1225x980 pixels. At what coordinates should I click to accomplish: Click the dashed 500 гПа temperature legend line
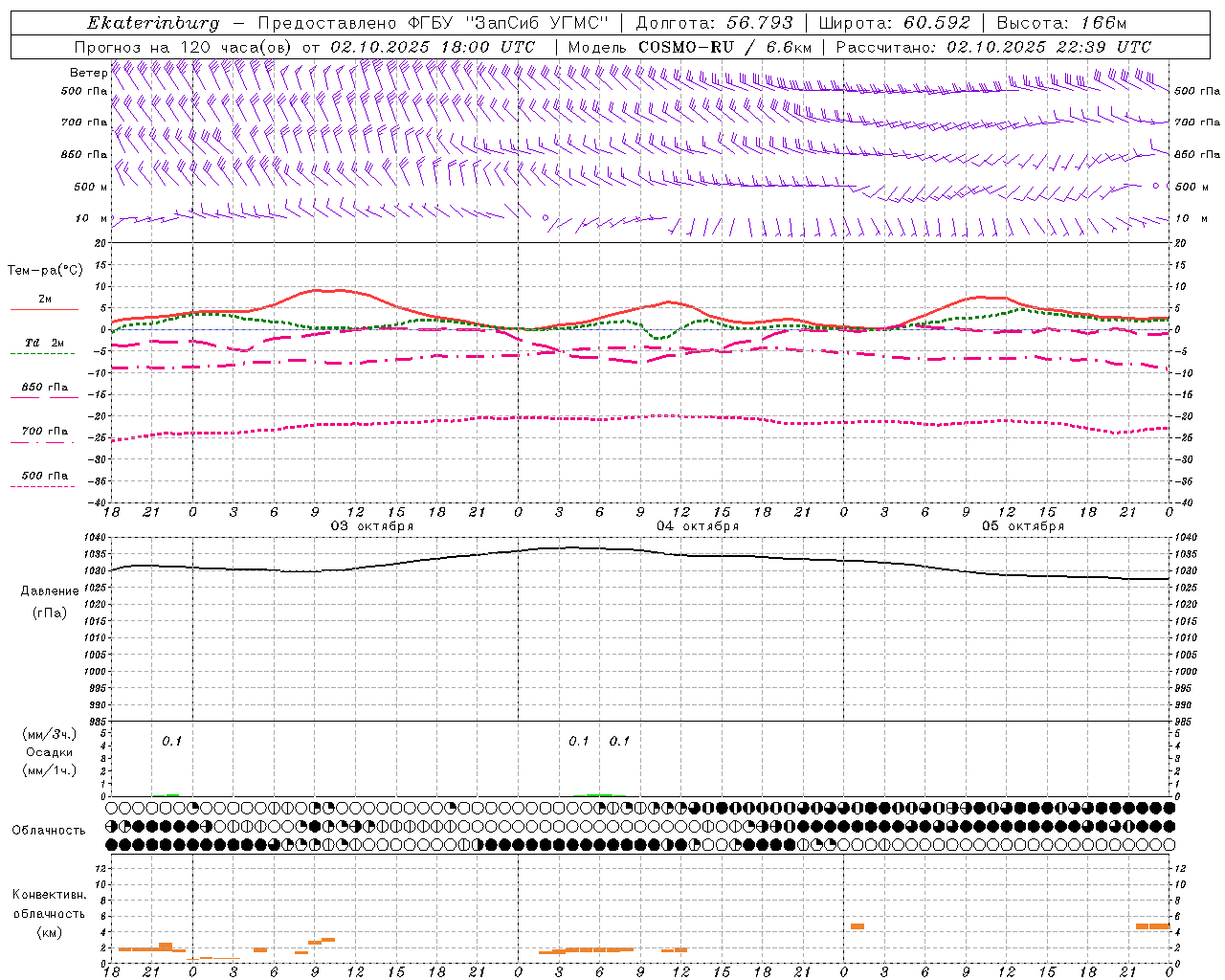[x=44, y=486]
